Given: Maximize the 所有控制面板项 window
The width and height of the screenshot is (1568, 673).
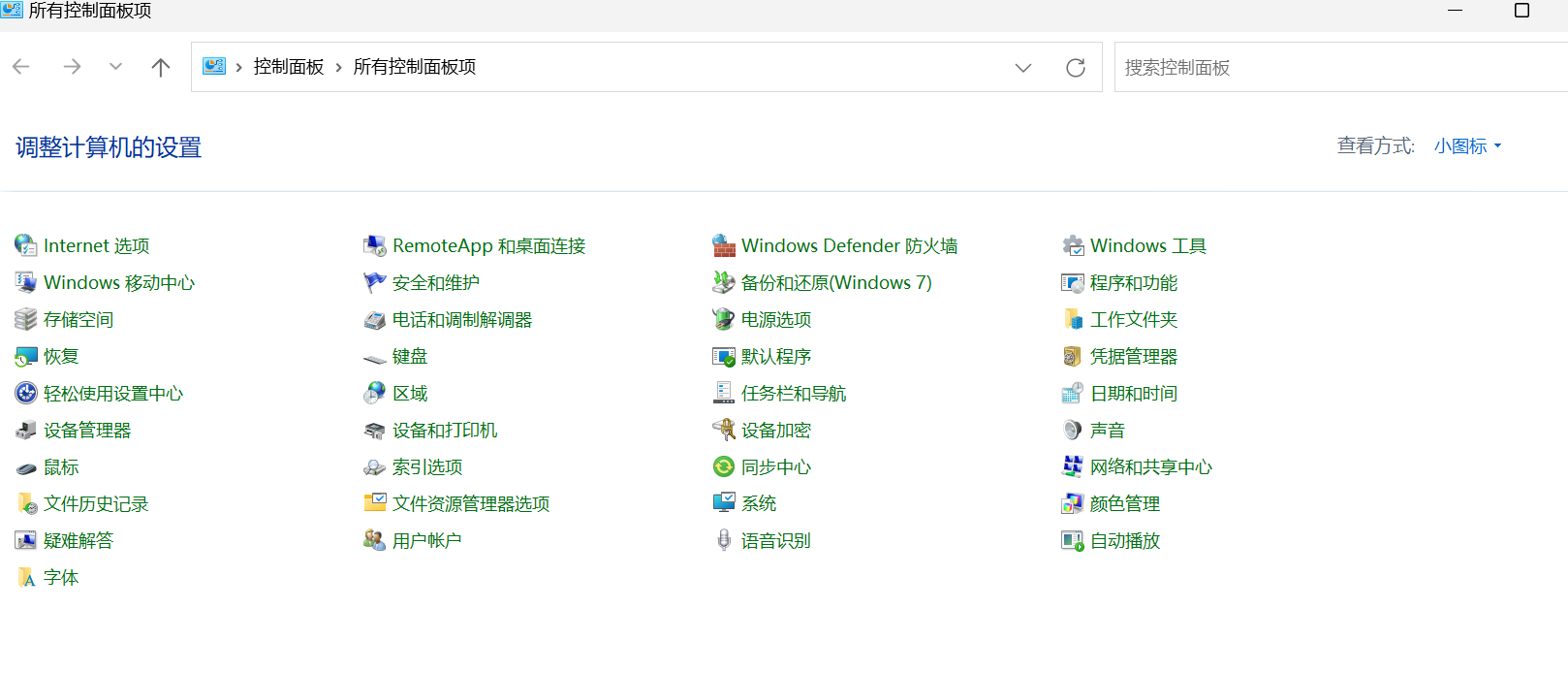Looking at the screenshot, I should pos(1521,11).
